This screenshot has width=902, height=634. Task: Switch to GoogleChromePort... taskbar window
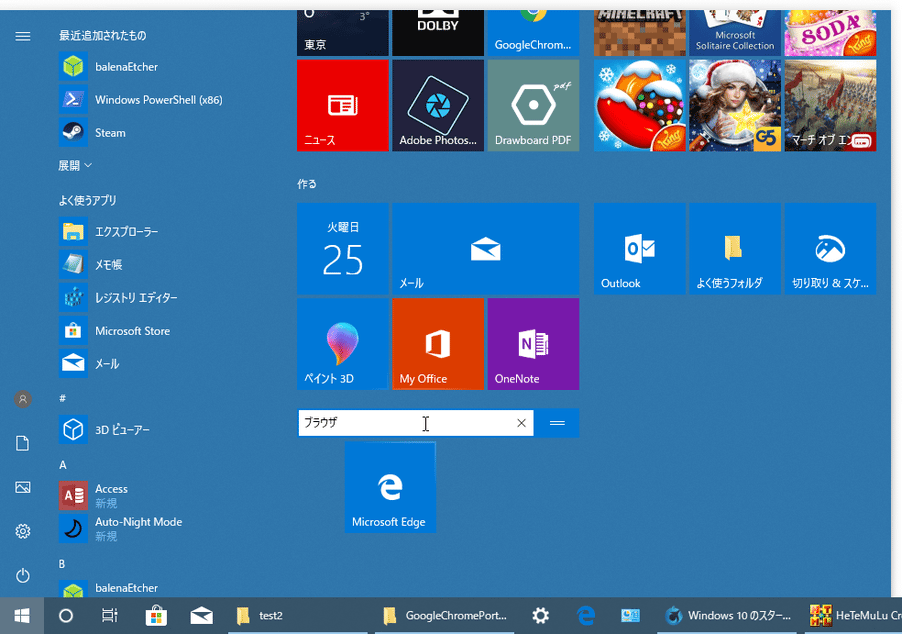tap(445, 616)
